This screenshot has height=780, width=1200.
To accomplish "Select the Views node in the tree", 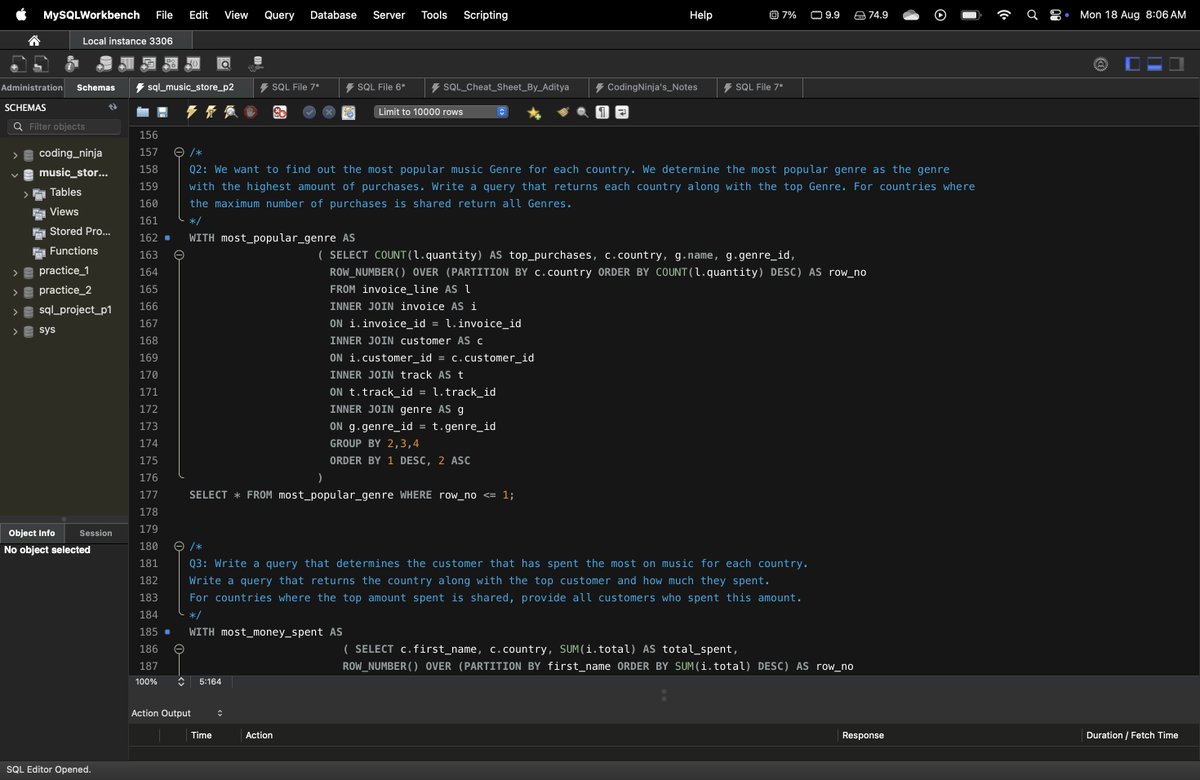I will pyautogui.click(x=64, y=212).
